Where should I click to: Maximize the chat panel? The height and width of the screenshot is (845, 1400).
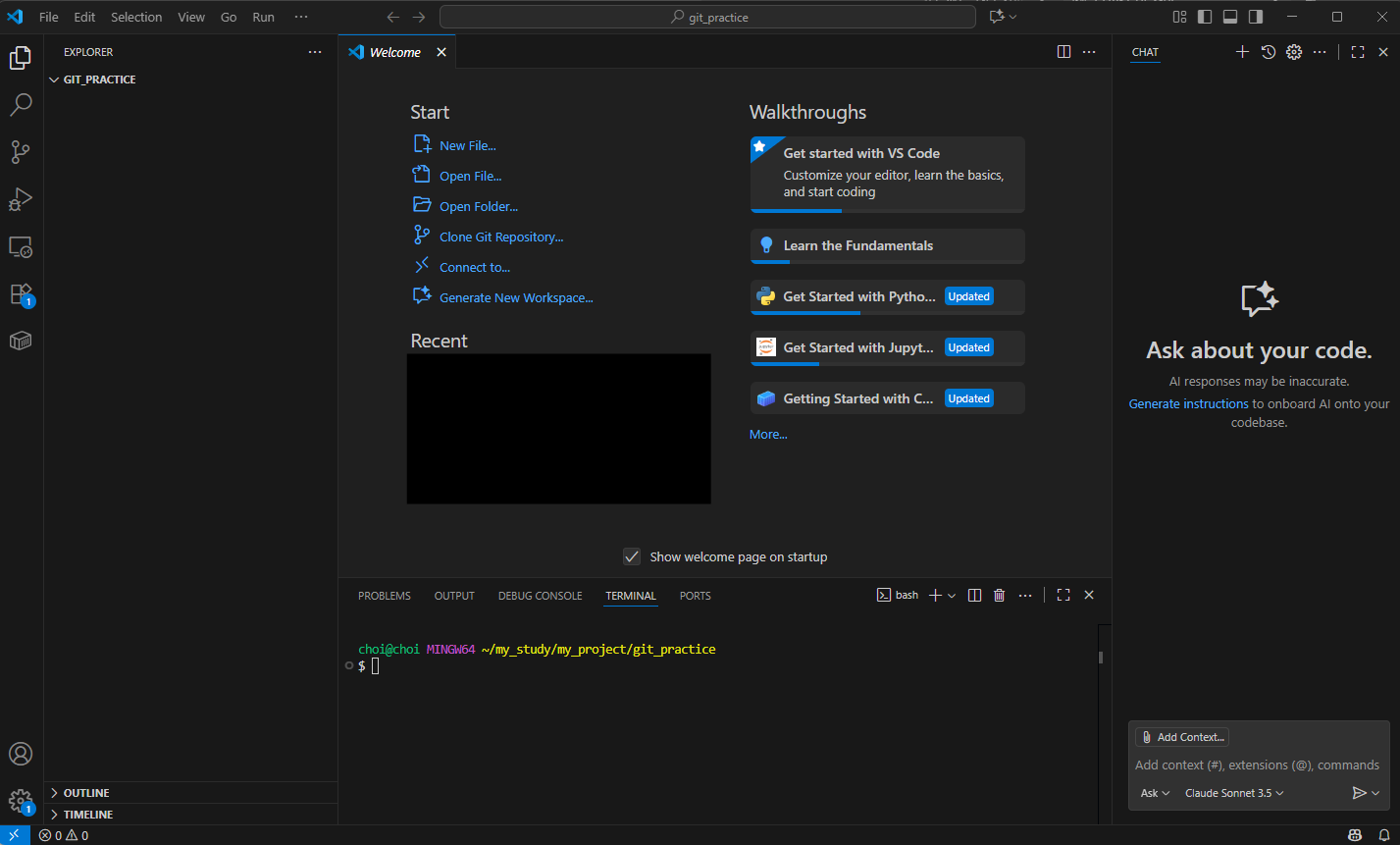[x=1358, y=52]
